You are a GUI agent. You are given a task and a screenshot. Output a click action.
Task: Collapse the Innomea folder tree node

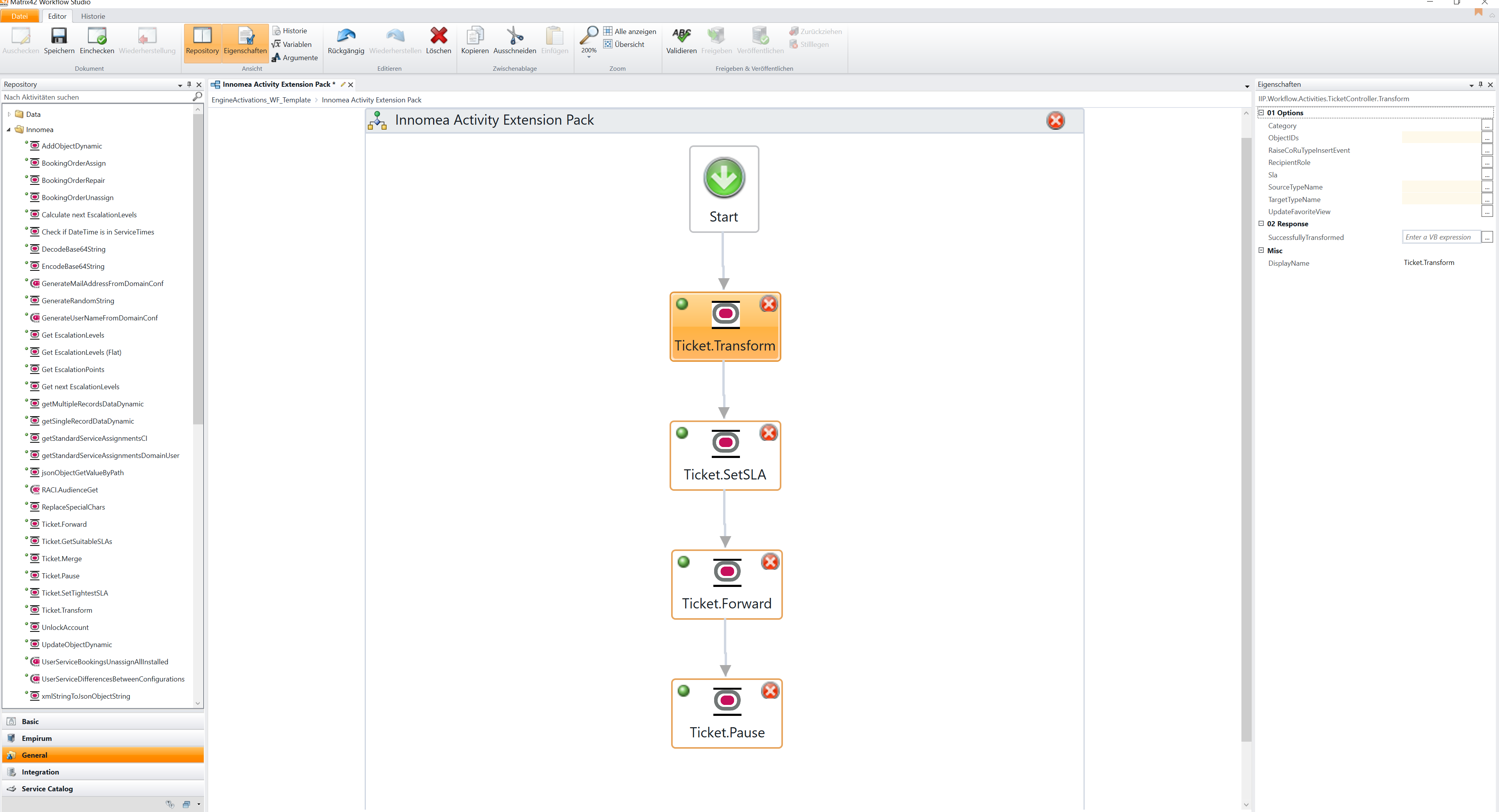click(x=9, y=130)
